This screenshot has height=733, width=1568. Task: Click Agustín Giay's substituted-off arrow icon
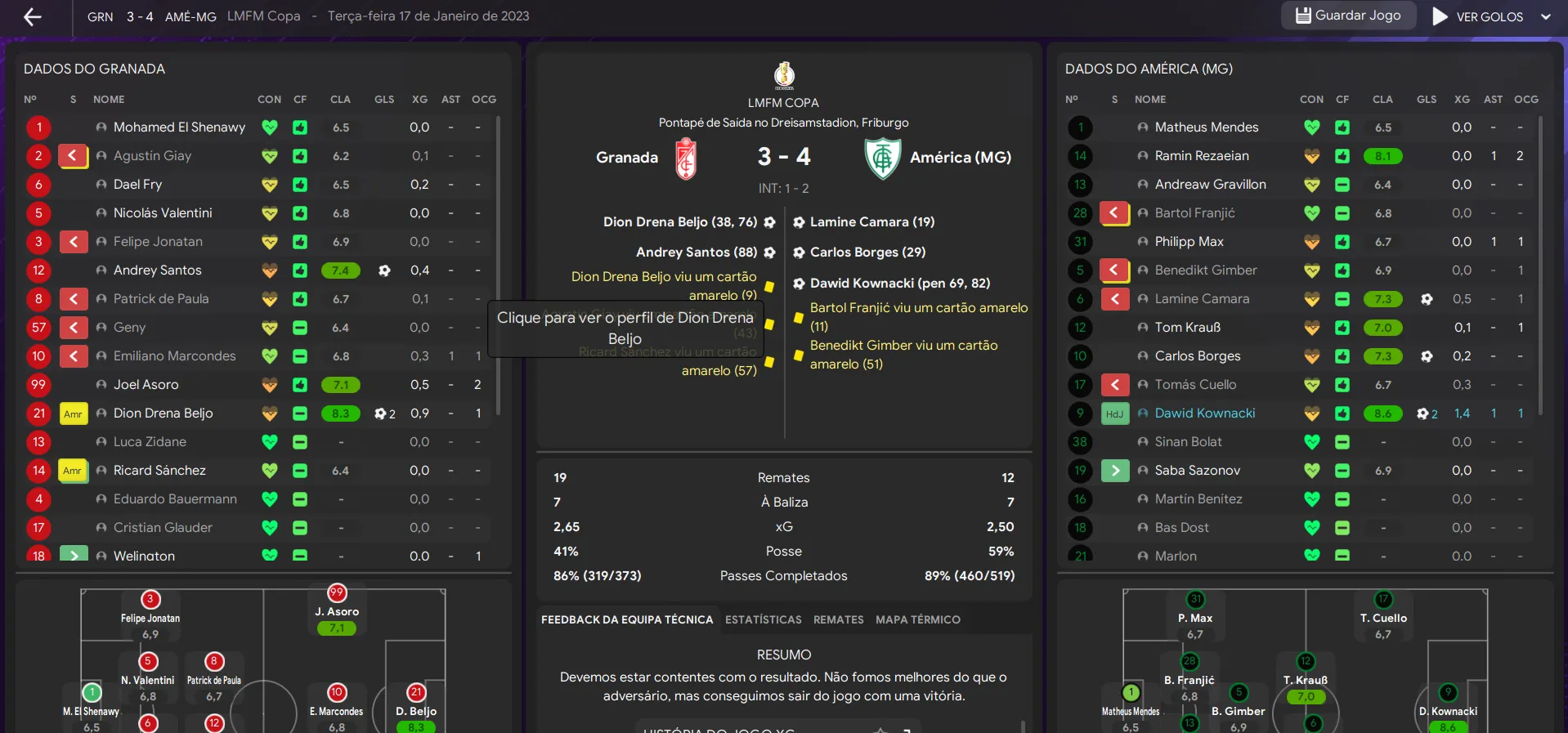[x=73, y=155]
